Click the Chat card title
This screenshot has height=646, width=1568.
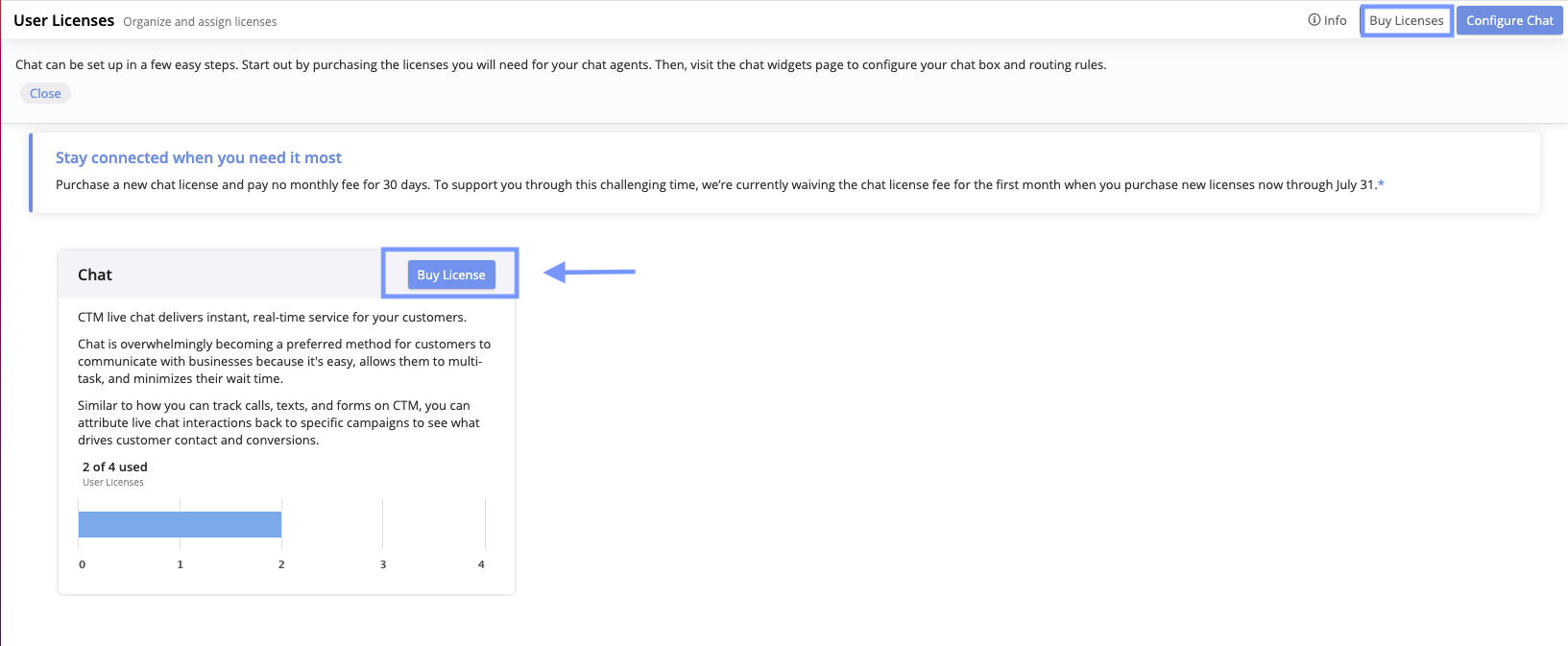[x=95, y=275]
